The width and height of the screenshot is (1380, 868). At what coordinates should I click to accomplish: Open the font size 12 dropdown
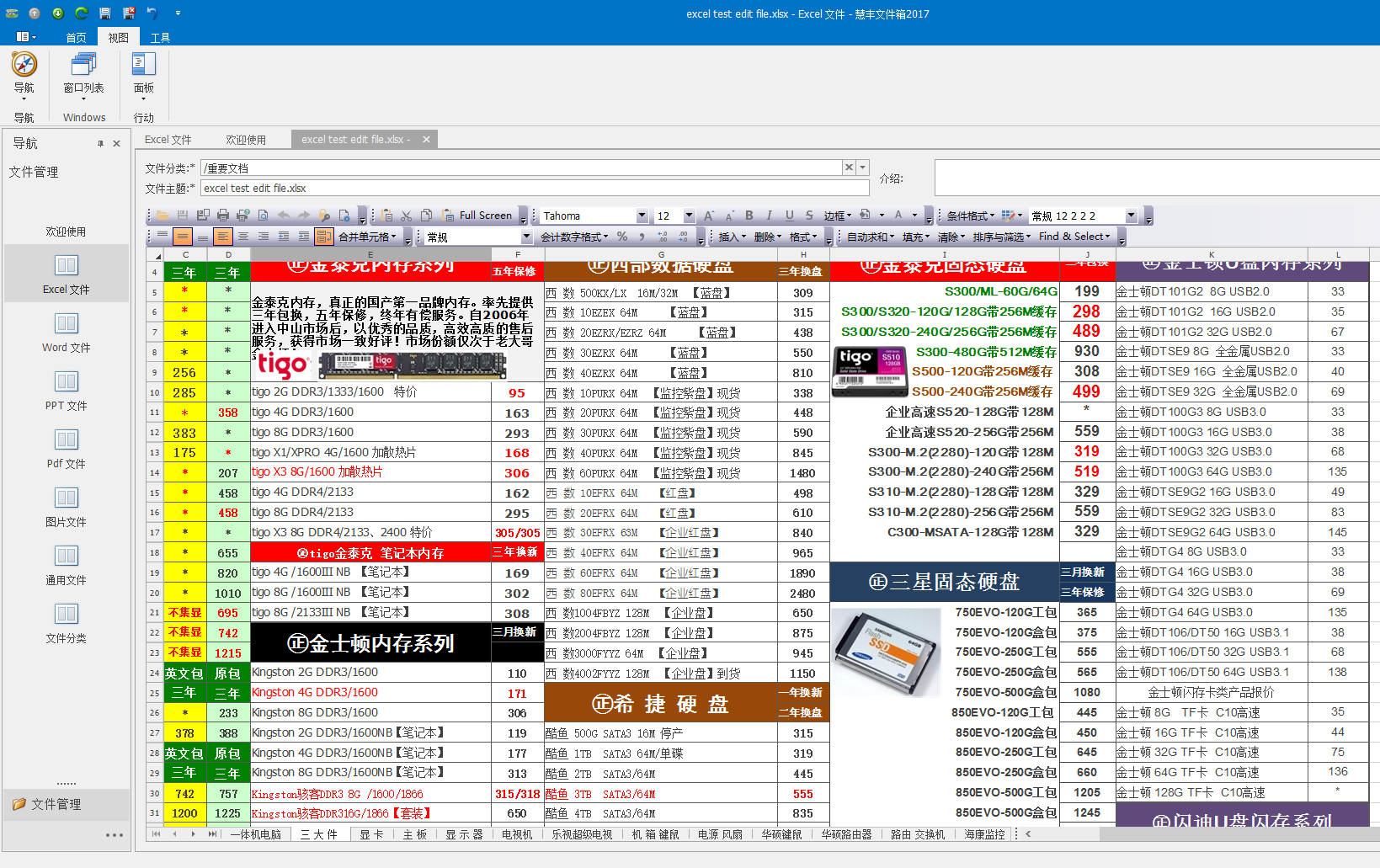point(689,216)
